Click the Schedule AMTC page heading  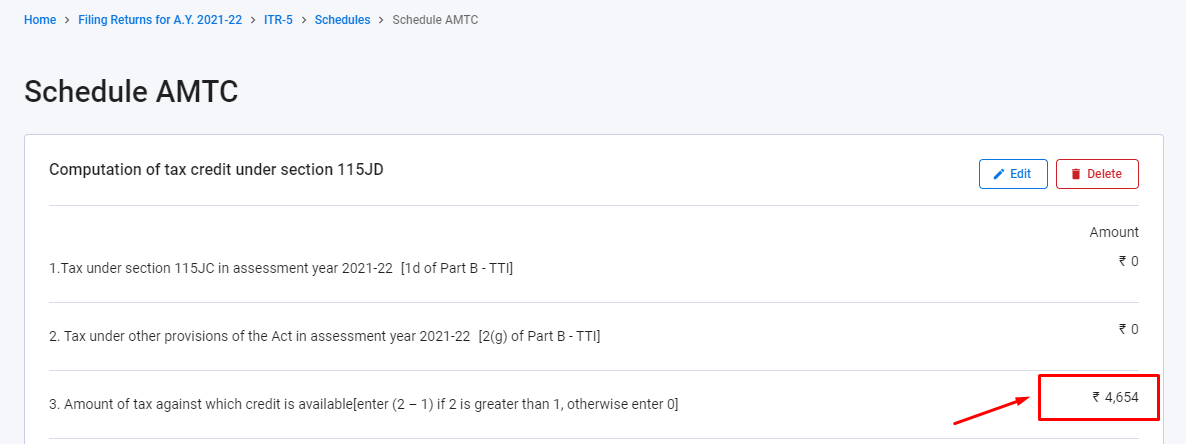click(131, 91)
